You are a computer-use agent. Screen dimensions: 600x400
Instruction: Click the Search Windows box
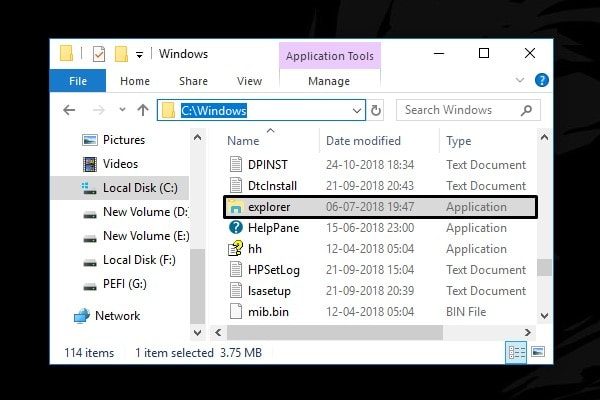pos(460,110)
